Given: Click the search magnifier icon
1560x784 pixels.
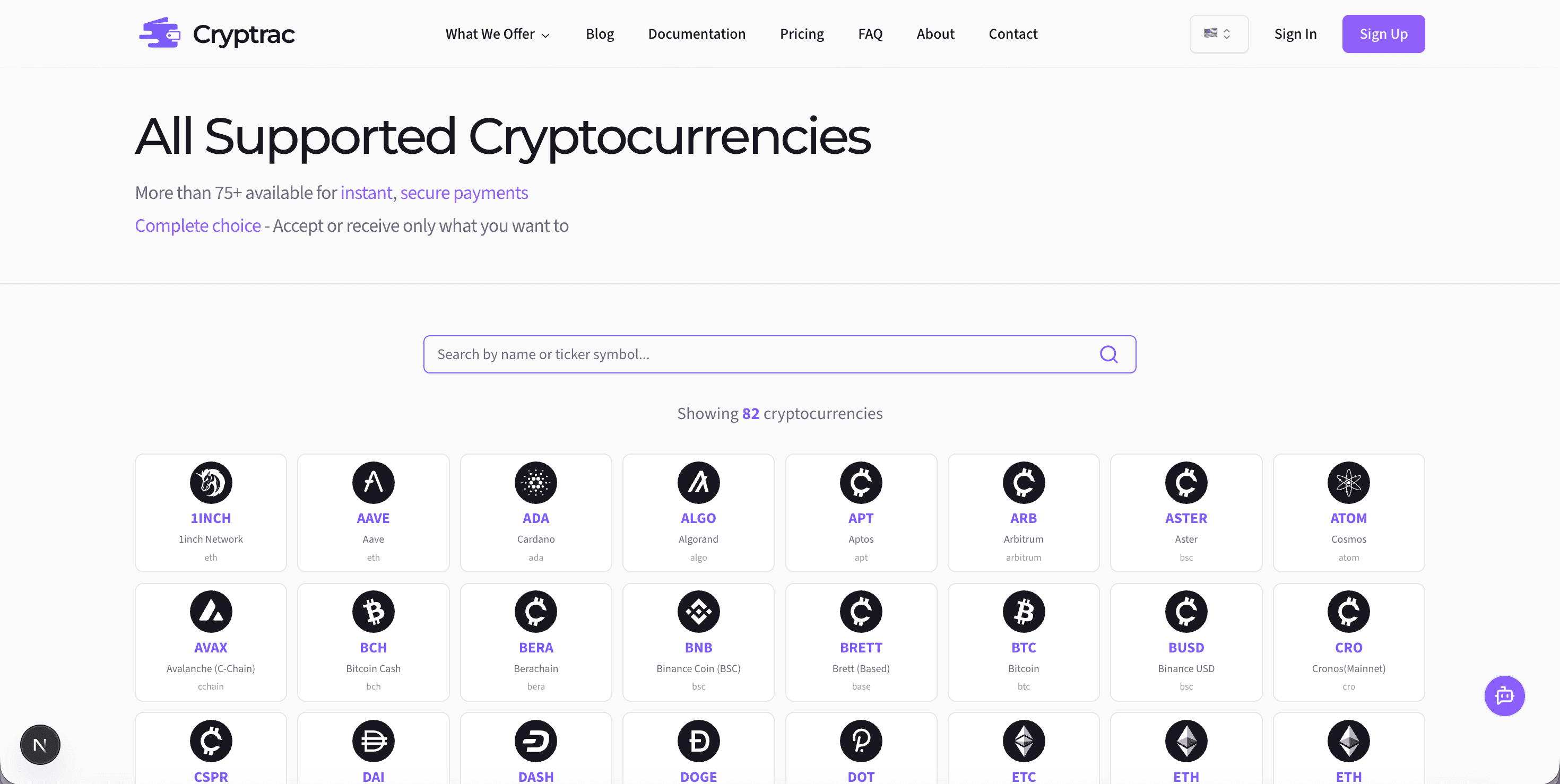Looking at the screenshot, I should tap(1109, 354).
